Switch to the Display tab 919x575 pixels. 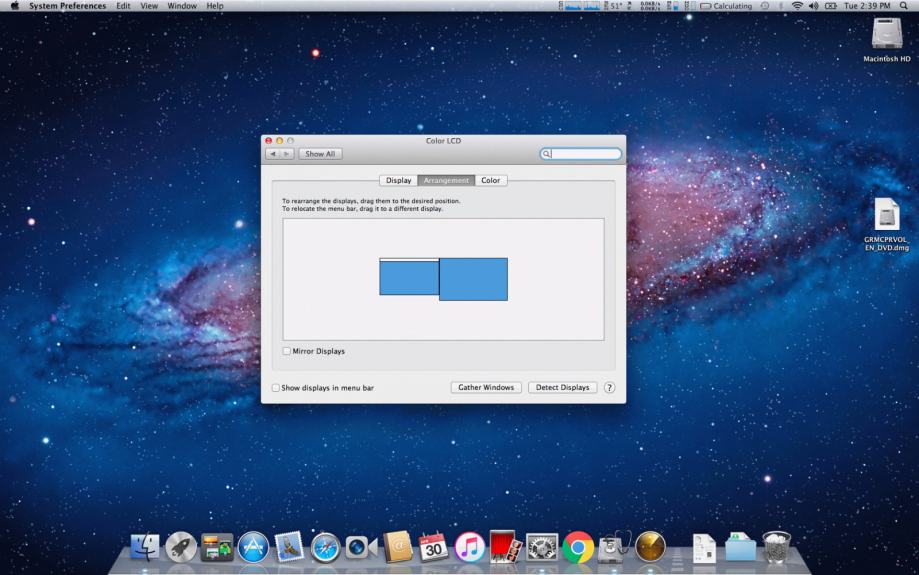click(x=399, y=180)
